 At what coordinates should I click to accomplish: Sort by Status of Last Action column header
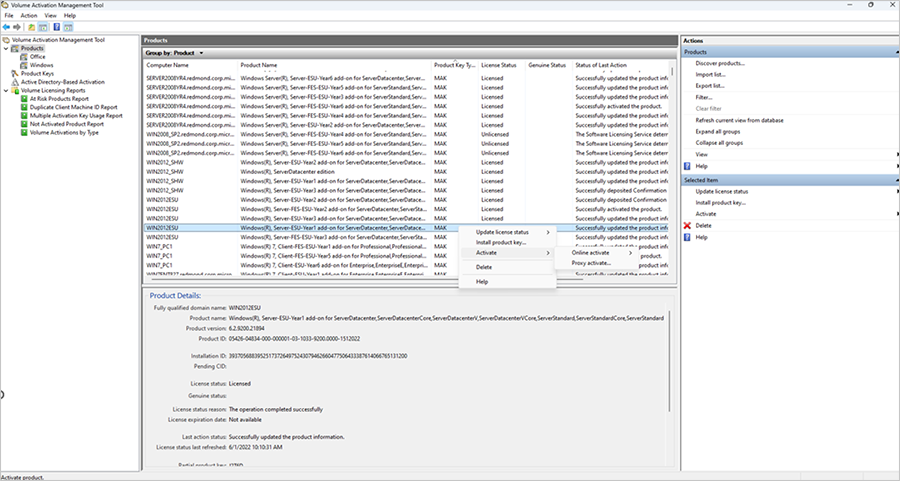click(621, 65)
